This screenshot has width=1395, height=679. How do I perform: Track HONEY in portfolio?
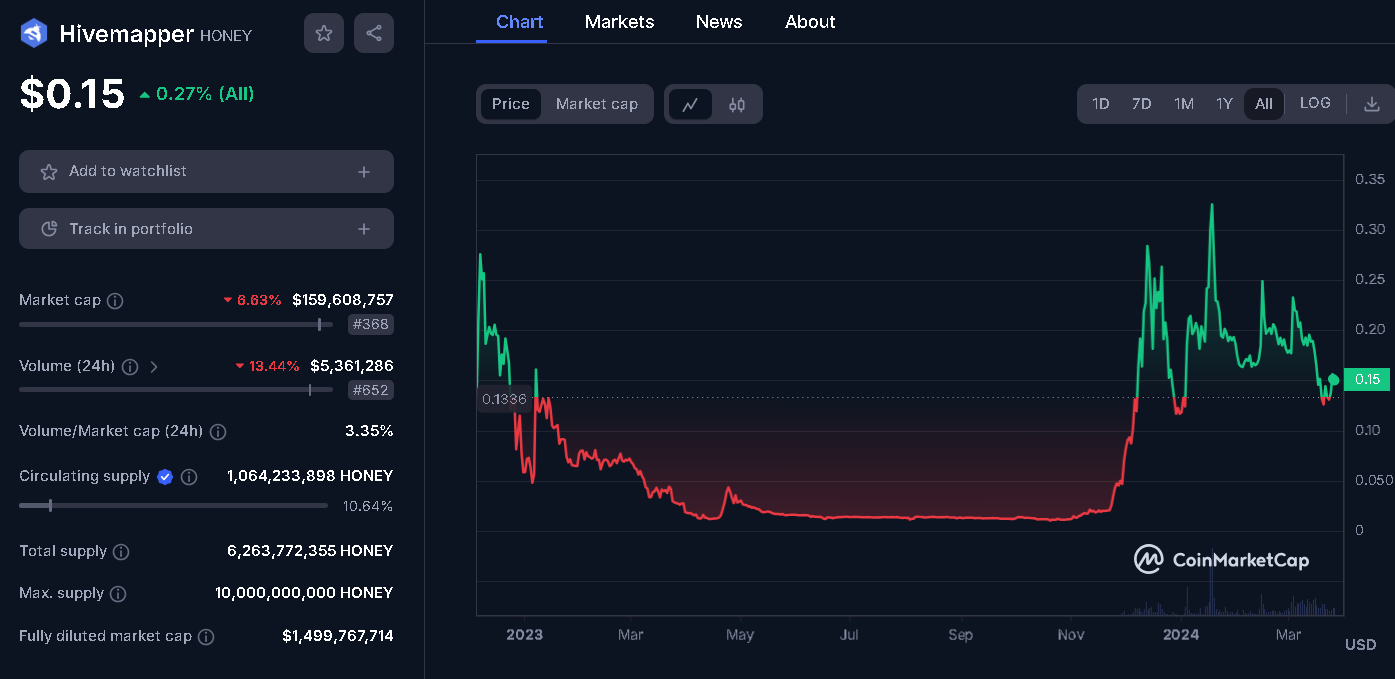206,229
